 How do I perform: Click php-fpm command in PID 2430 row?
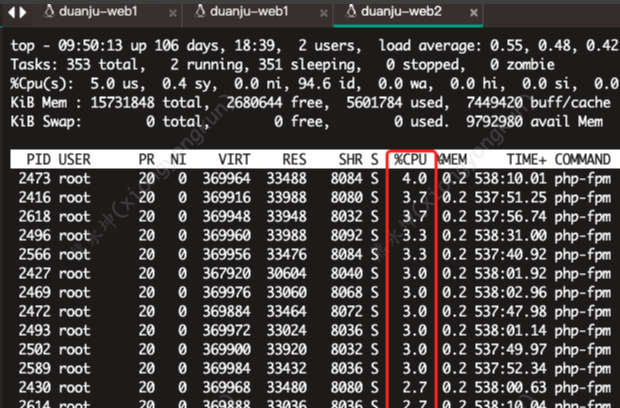(582, 388)
